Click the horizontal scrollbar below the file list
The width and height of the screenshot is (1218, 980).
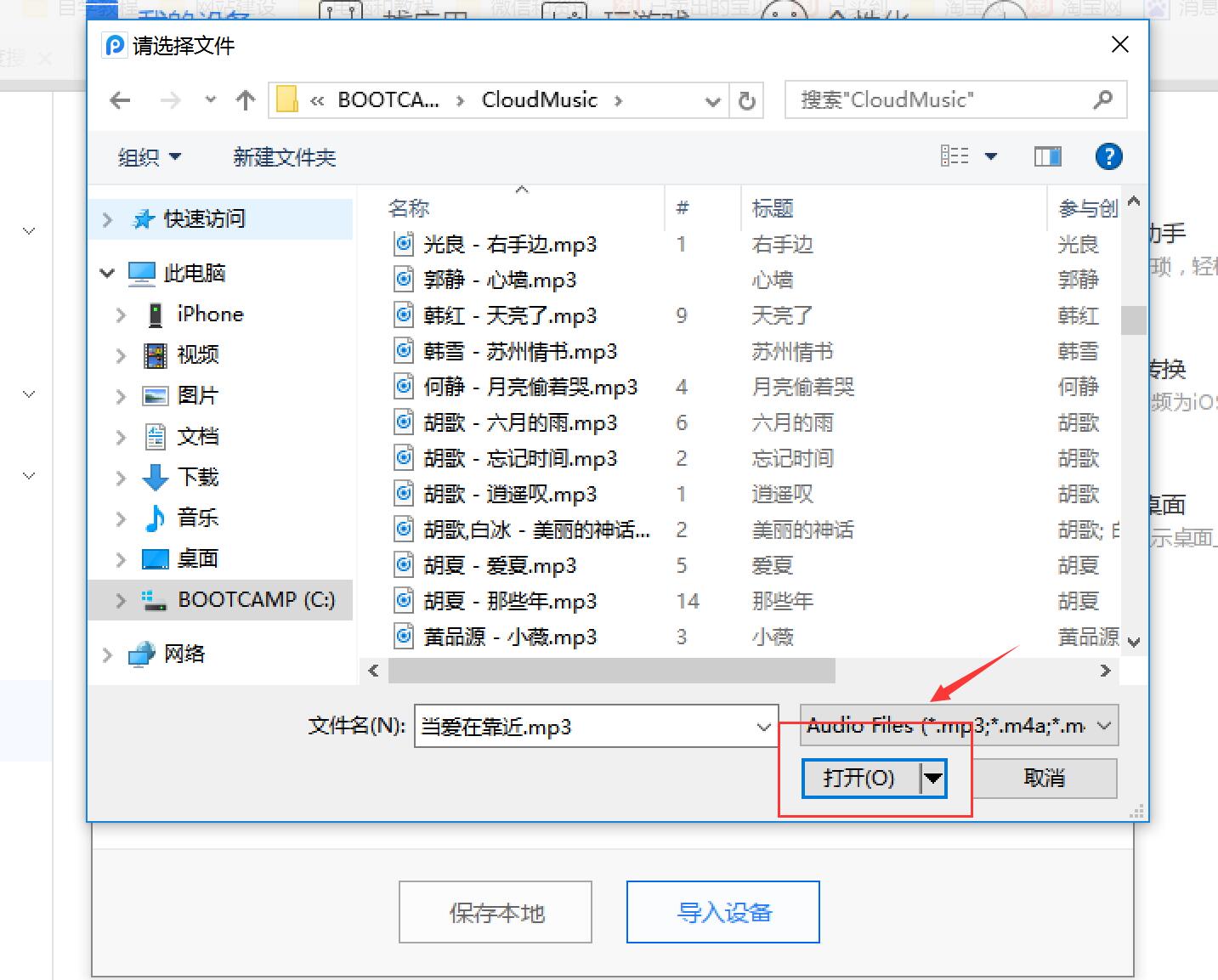click(610, 671)
